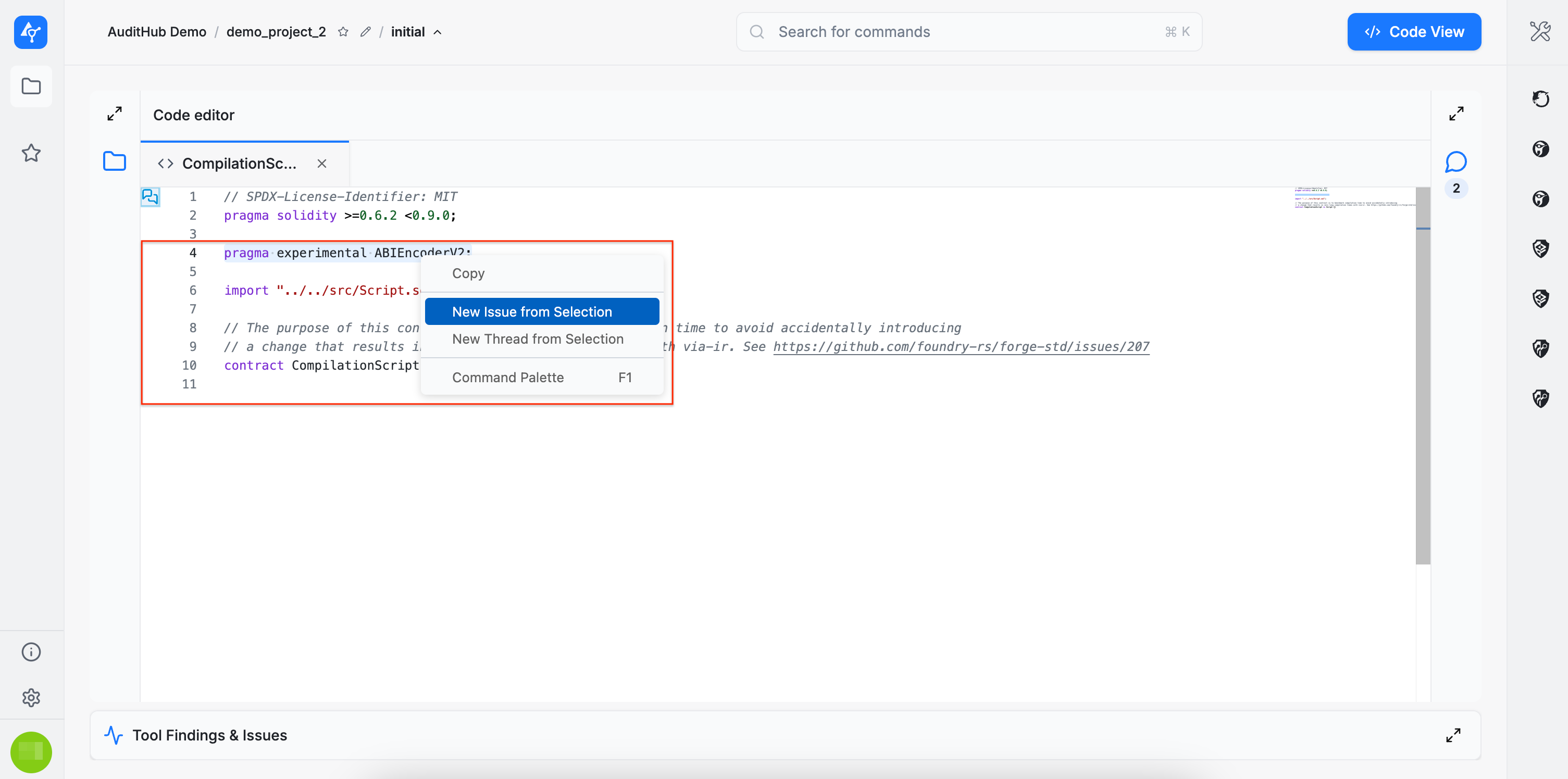The image size is (1568, 779).
Task: Open the forge-std issues 207 link
Action: click(x=961, y=346)
